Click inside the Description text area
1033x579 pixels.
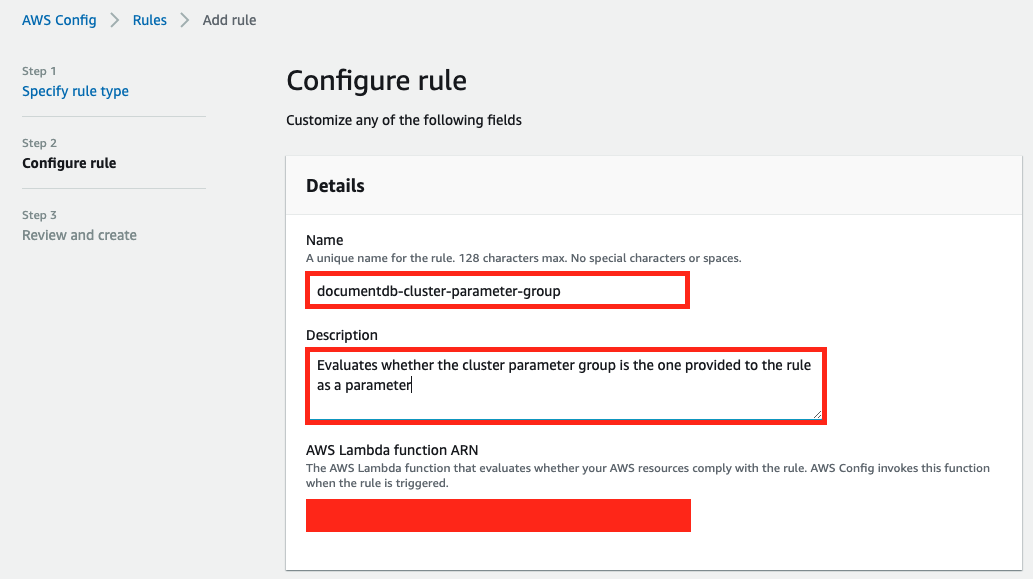tap(565, 384)
